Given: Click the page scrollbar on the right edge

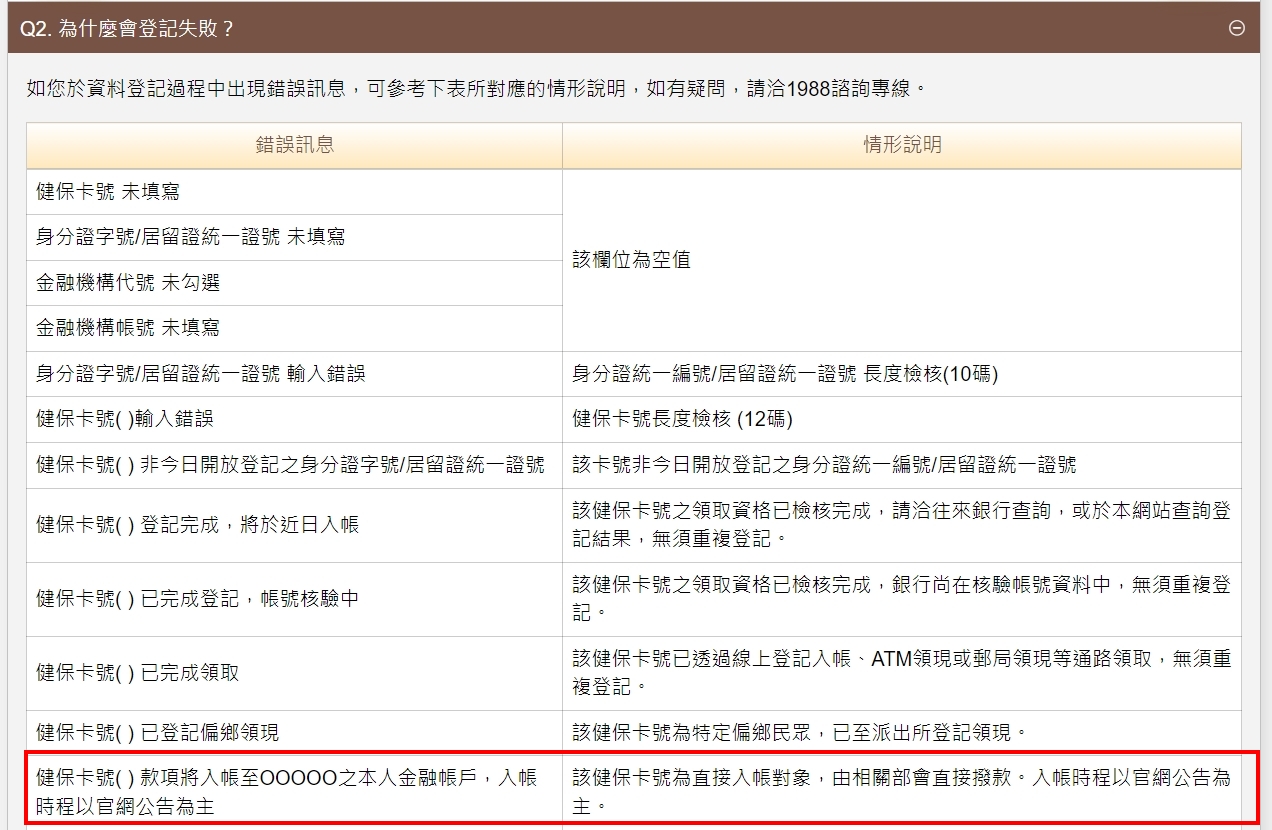Looking at the screenshot, I should pyautogui.click(x=1266, y=415).
